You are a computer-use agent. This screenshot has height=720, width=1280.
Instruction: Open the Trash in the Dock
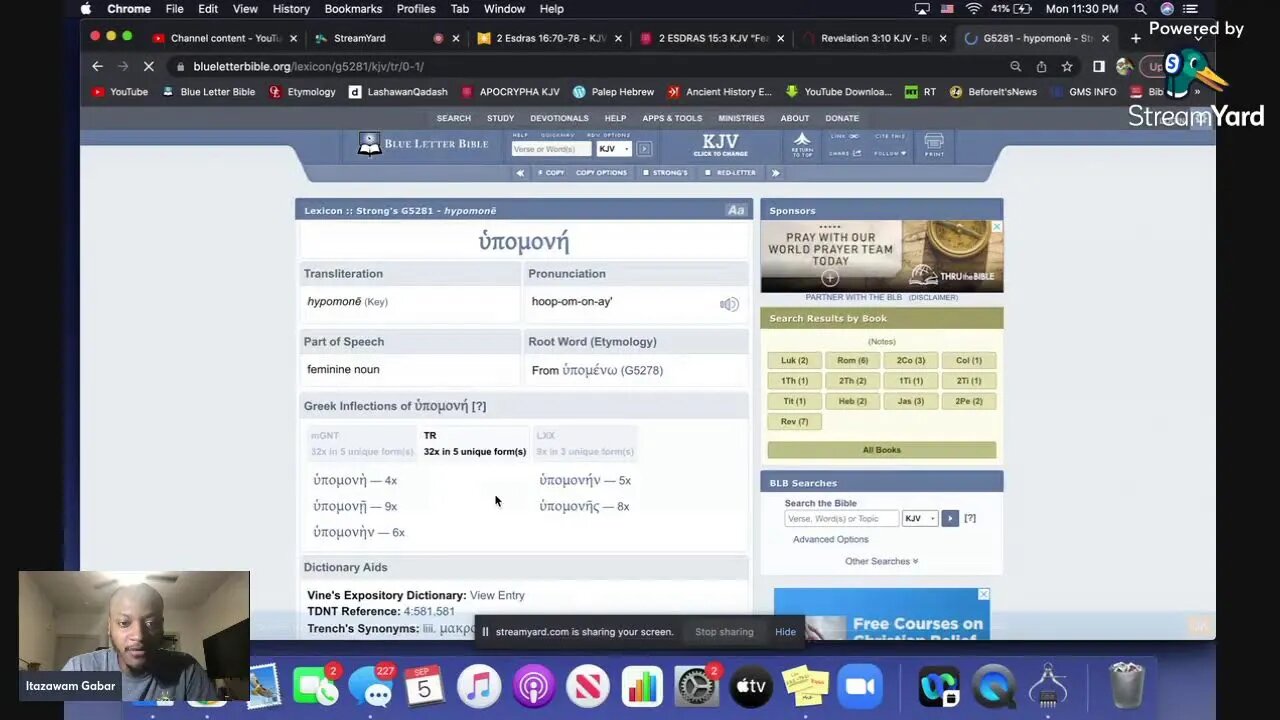1127,687
